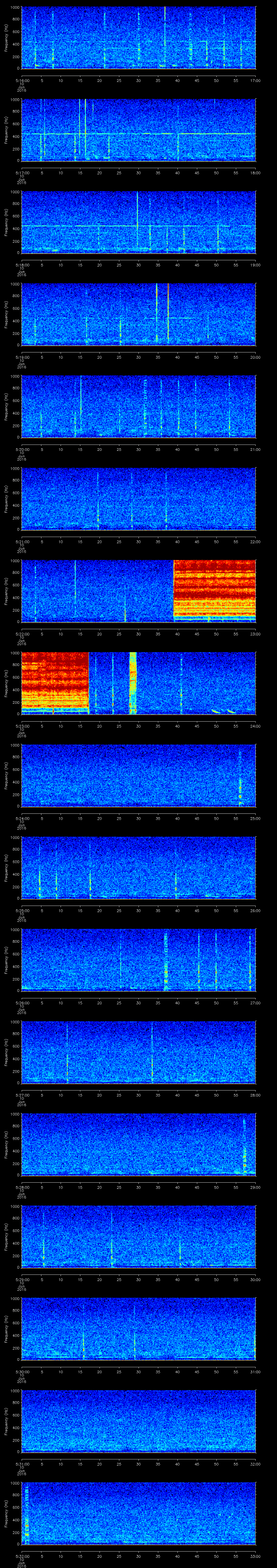Click the red vertical spike in the 5:19:00 spectrogram
The image size is (277, 1568).
tap(168, 314)
